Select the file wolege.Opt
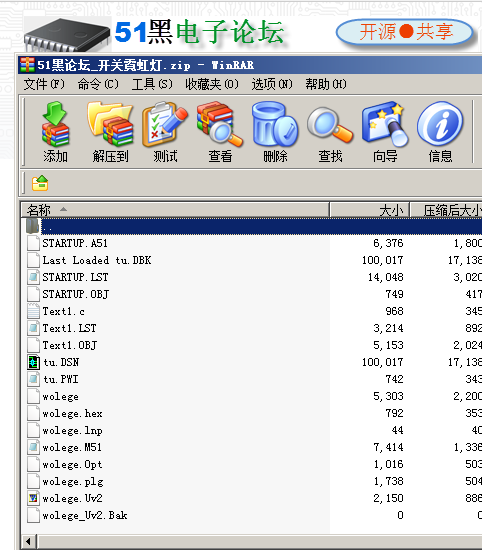This screenshot has height=550, width=482. pyautogui.click(x=72, y=464)
